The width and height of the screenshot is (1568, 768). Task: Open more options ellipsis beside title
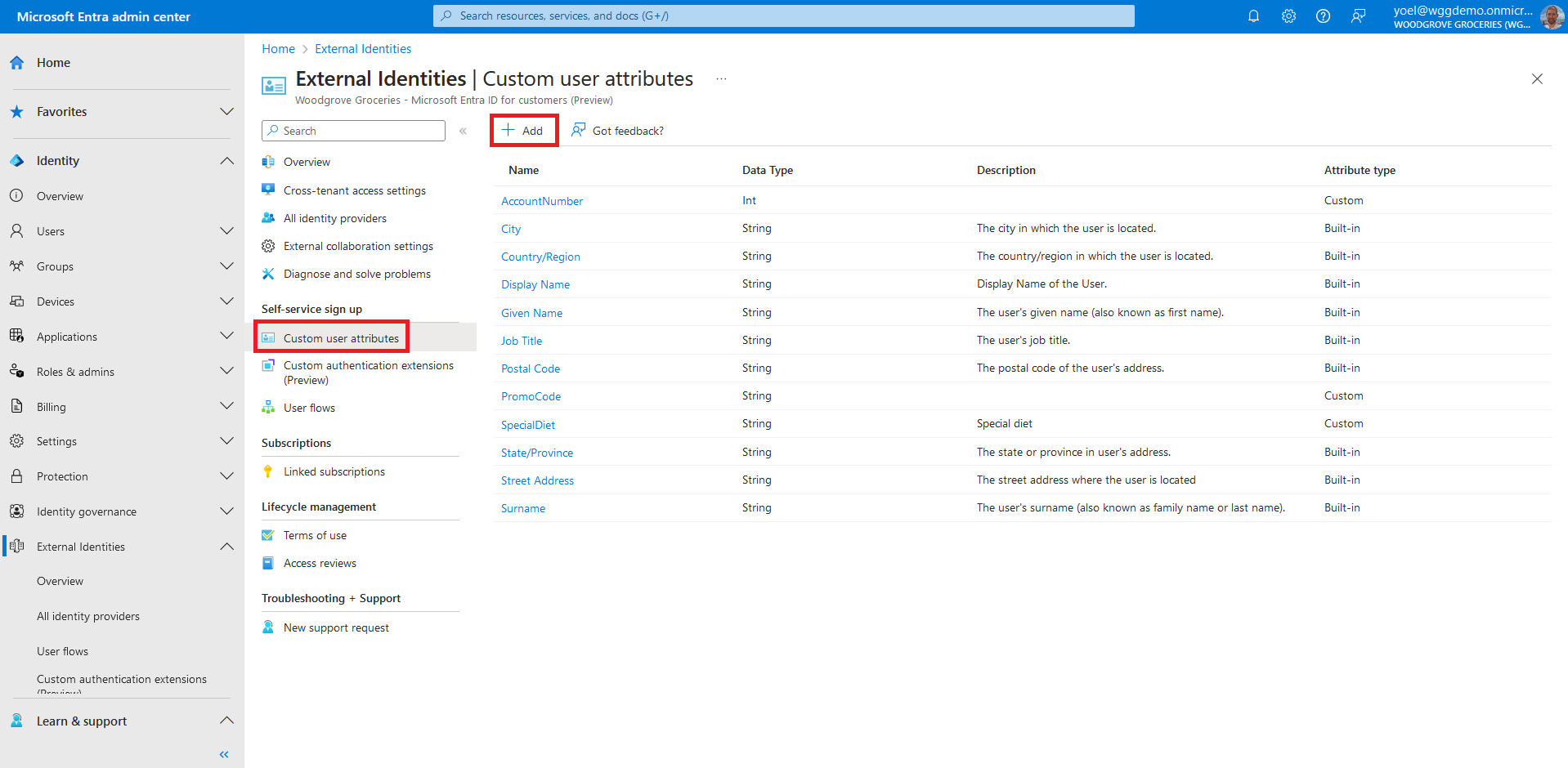point(721,79)
